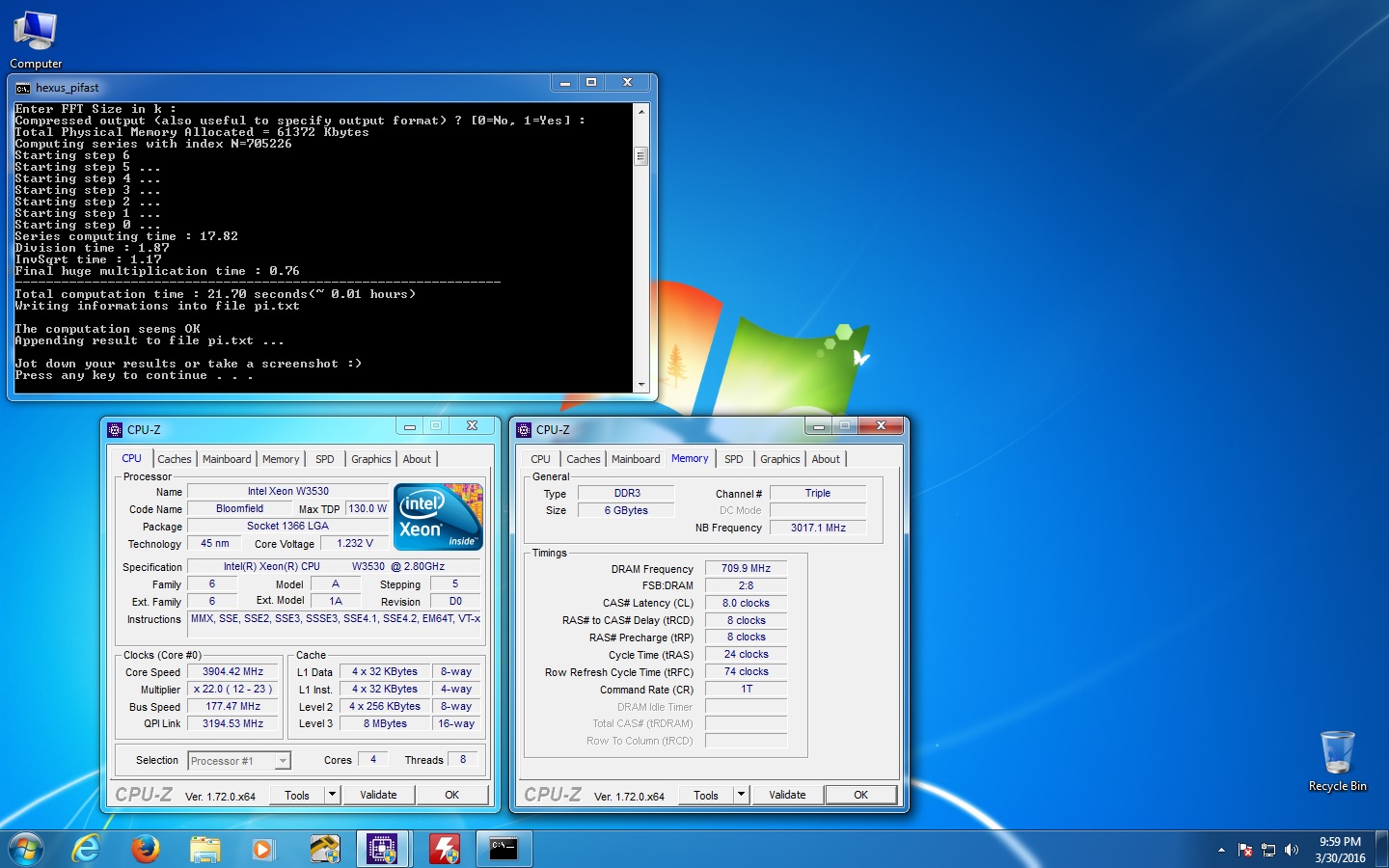Switch to Graphics tab in left CPU-Z

point(371,459)
